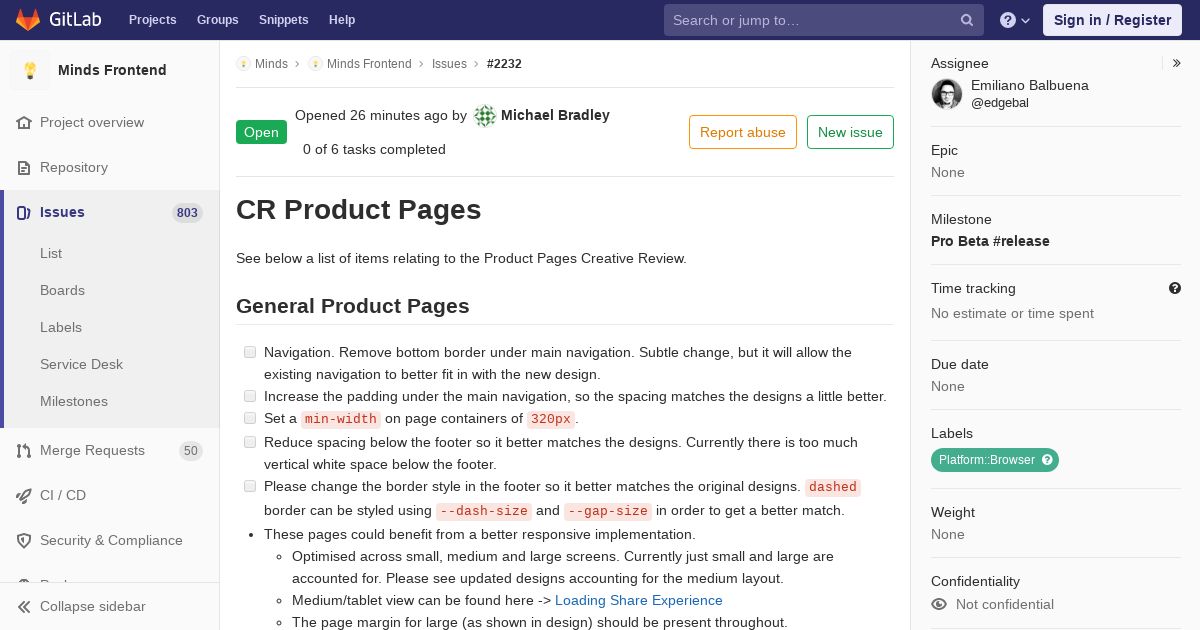Open the Labels sidebar item
Viewport: 1200px width, 630px height.
[x=61, y=327]
